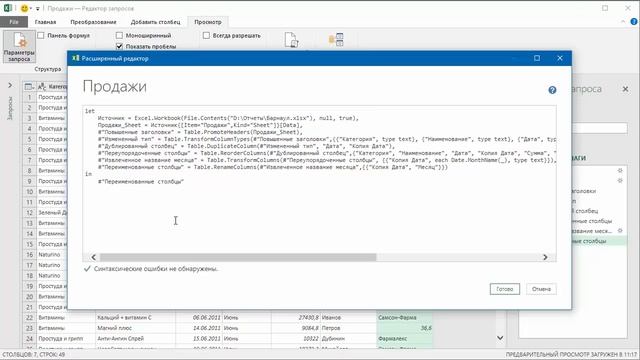Open the advanced editor page icon in ribbon

291,40
